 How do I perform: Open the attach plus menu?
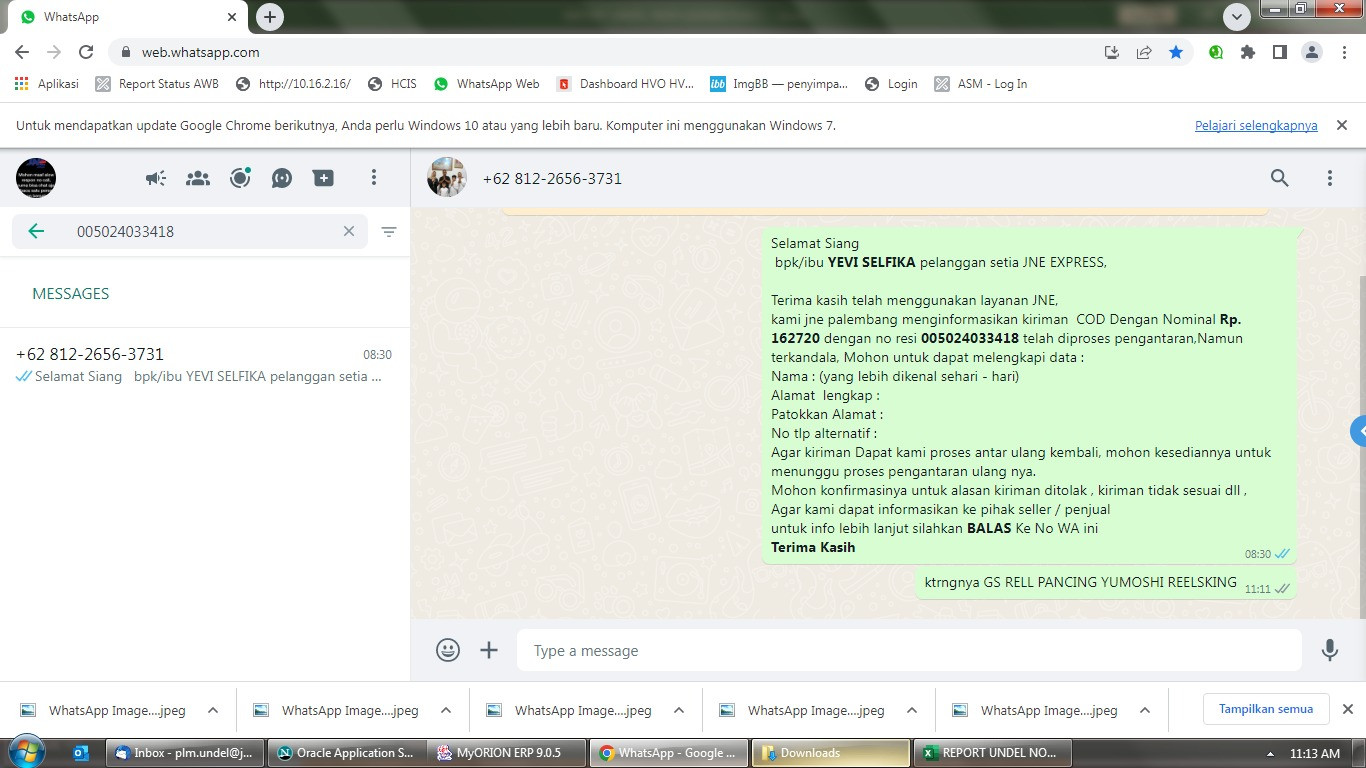489,650
